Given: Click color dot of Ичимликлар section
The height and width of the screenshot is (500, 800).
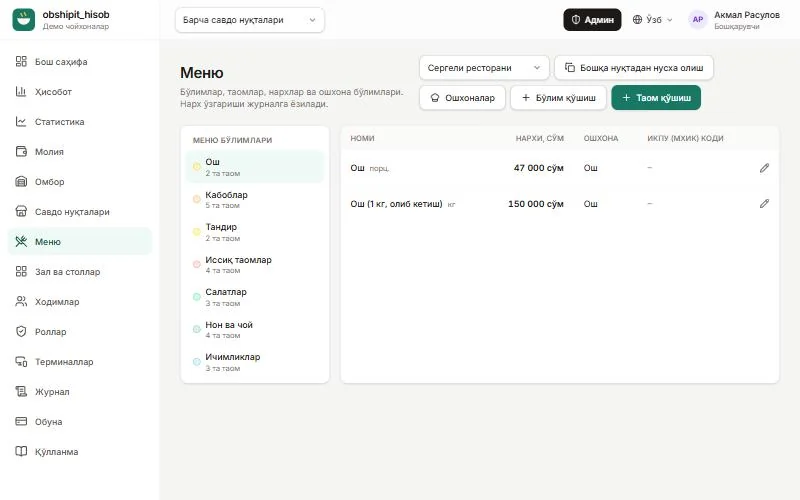Looking at the screenshot, I should point(196,362).
